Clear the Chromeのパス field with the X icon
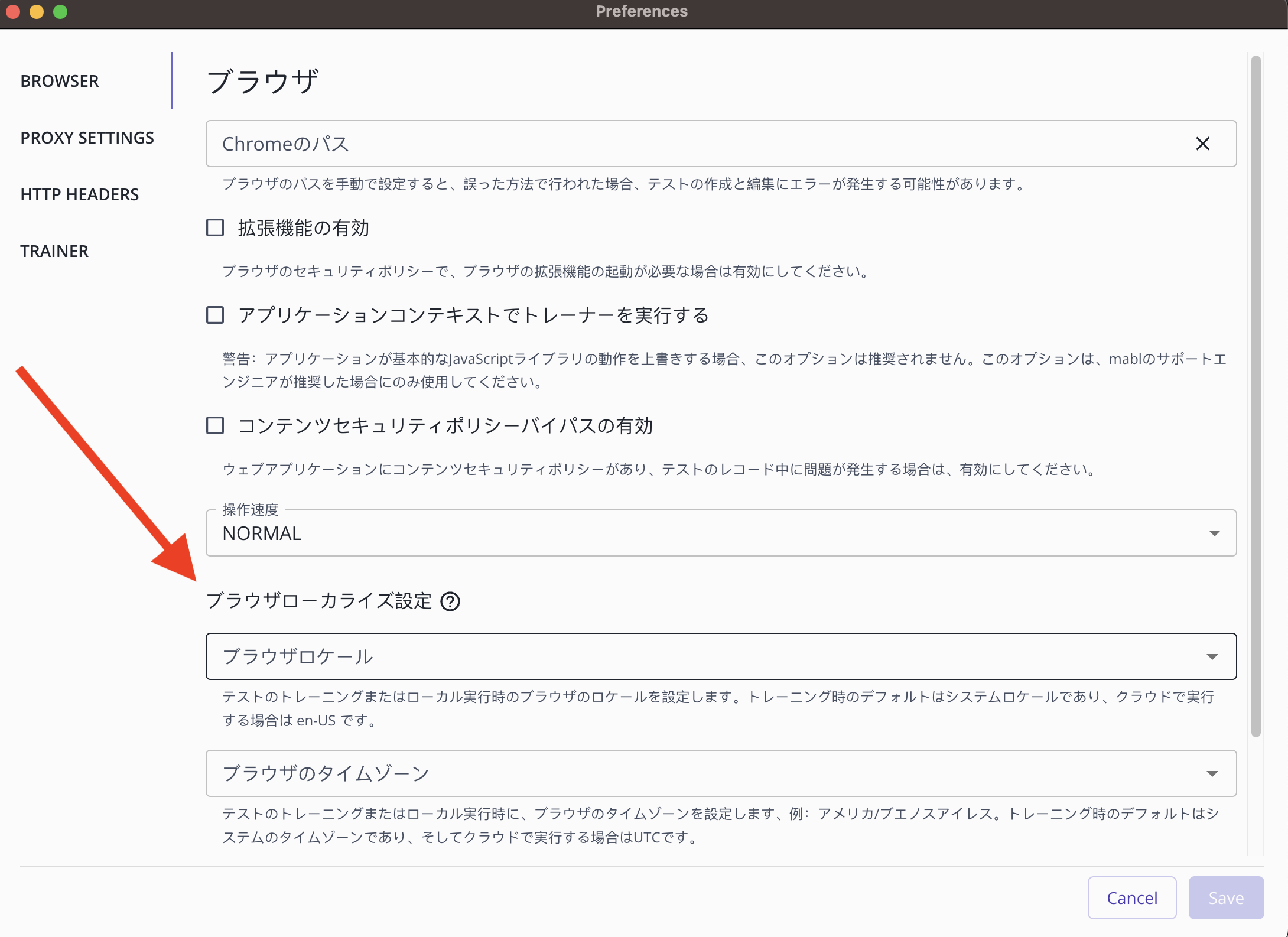Viewport: 1288px width, 937px height. [x=1202, y=144]
